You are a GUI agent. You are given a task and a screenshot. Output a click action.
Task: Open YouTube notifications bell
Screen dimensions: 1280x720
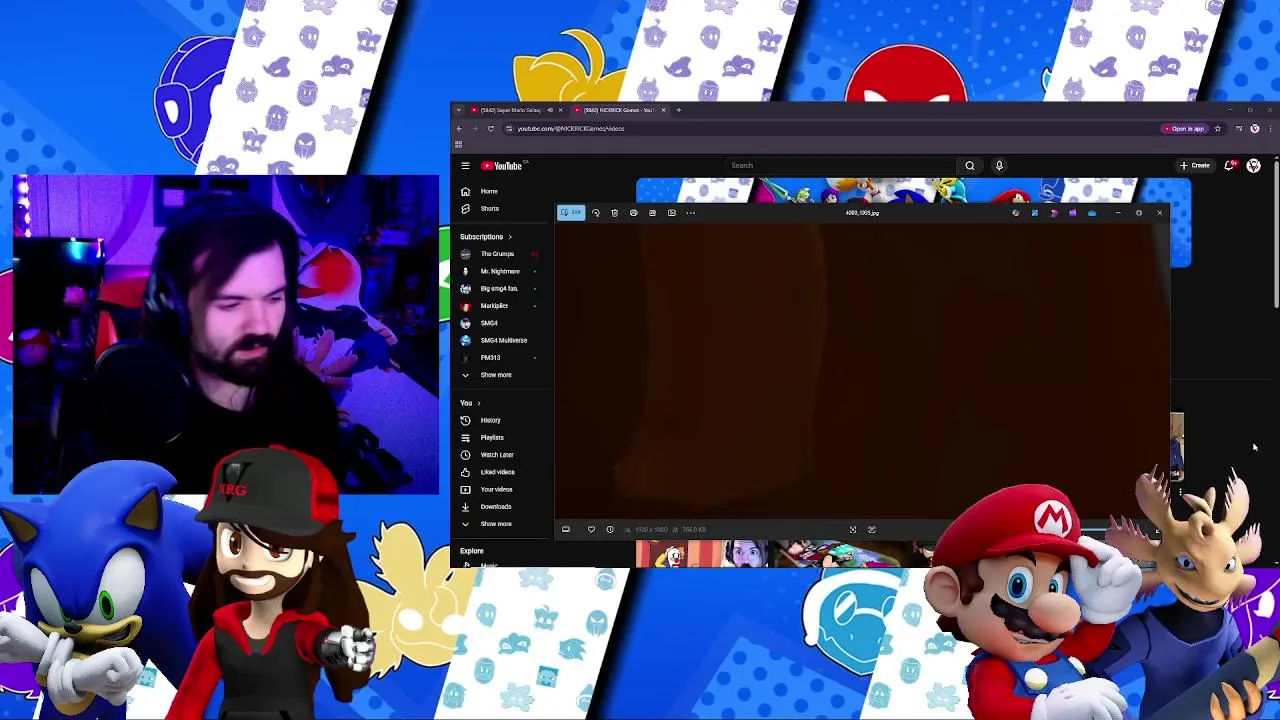tap(1229, 166)
